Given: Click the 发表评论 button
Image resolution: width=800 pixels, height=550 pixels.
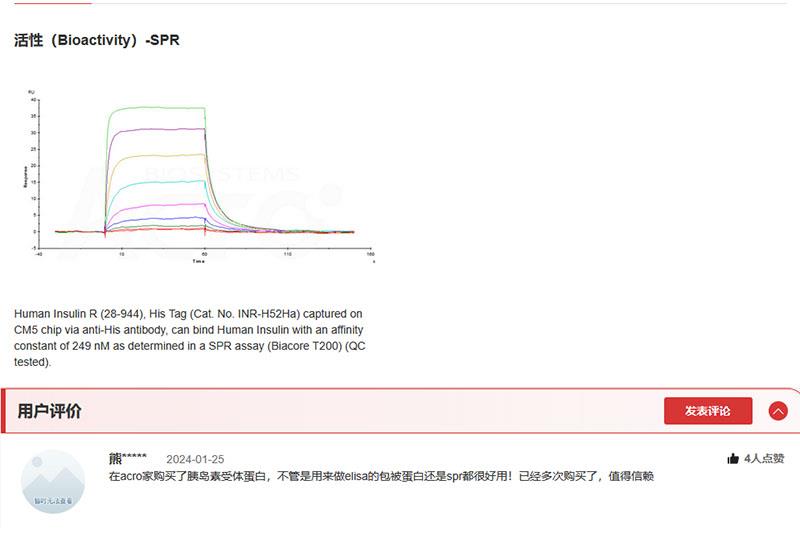Looking at the screenshot, I should point(707,411).
